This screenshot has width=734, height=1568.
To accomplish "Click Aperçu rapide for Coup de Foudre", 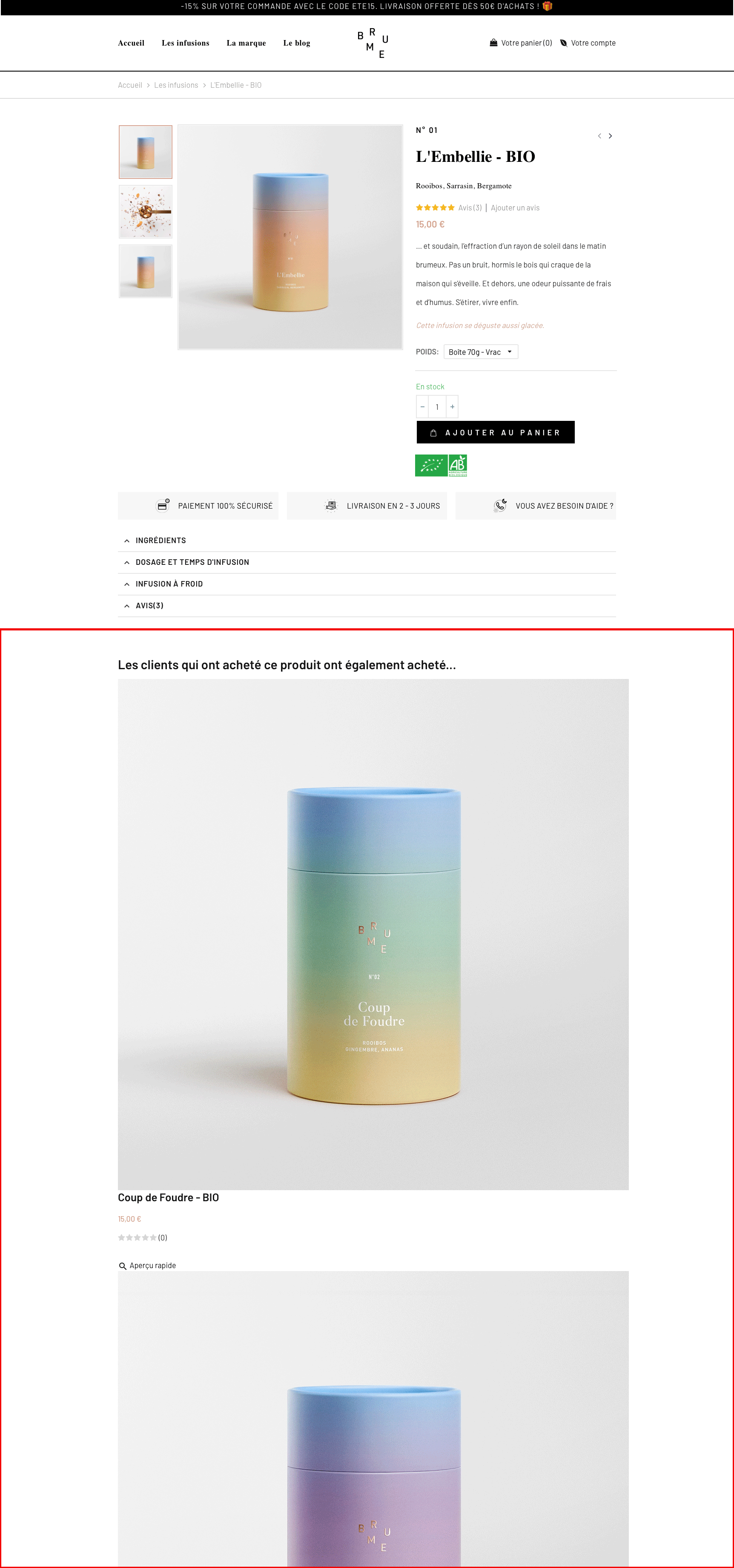I will point(147,1266).
